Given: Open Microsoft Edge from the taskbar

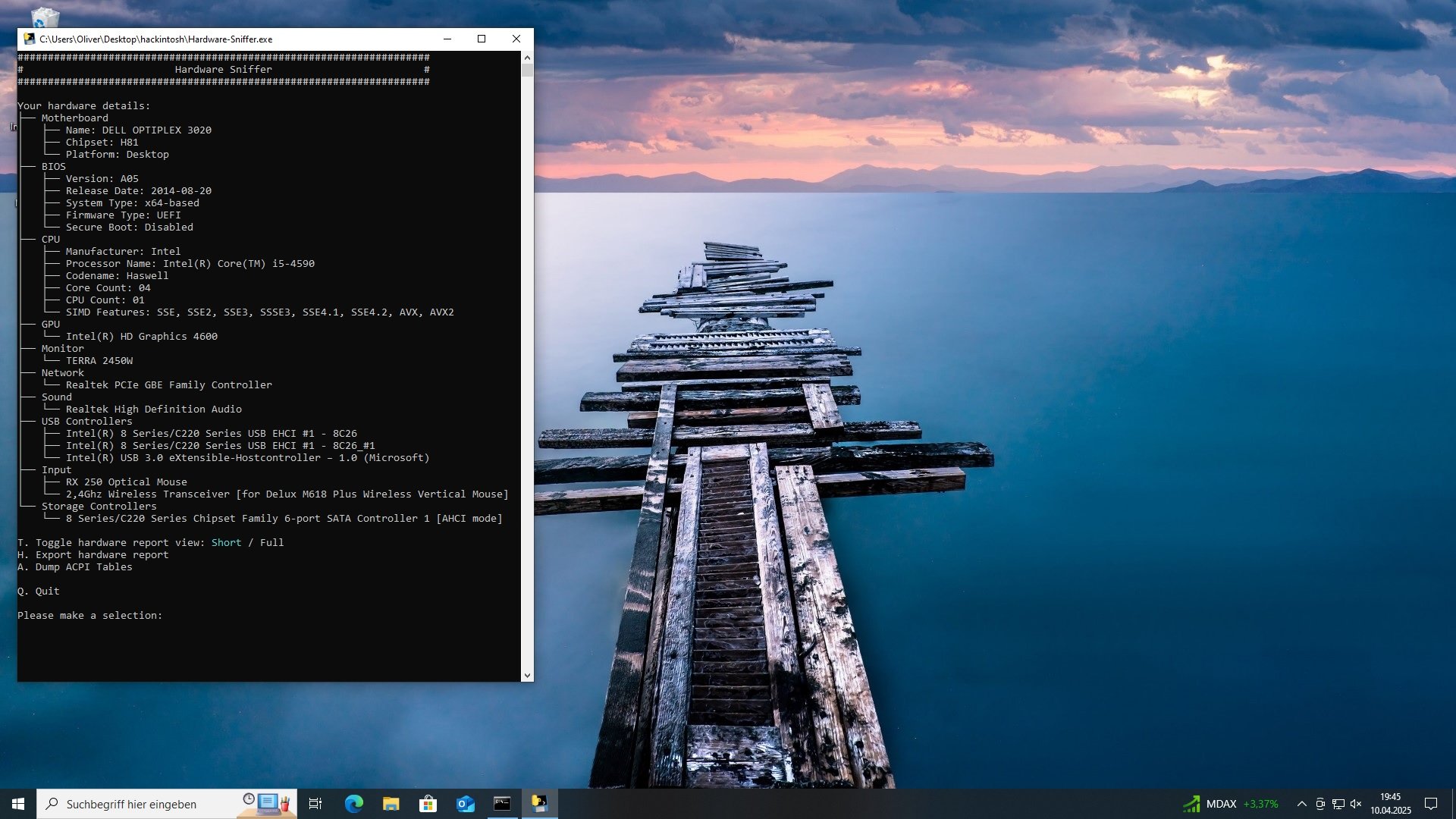Looking at the screenshot, I should point(353,804).
